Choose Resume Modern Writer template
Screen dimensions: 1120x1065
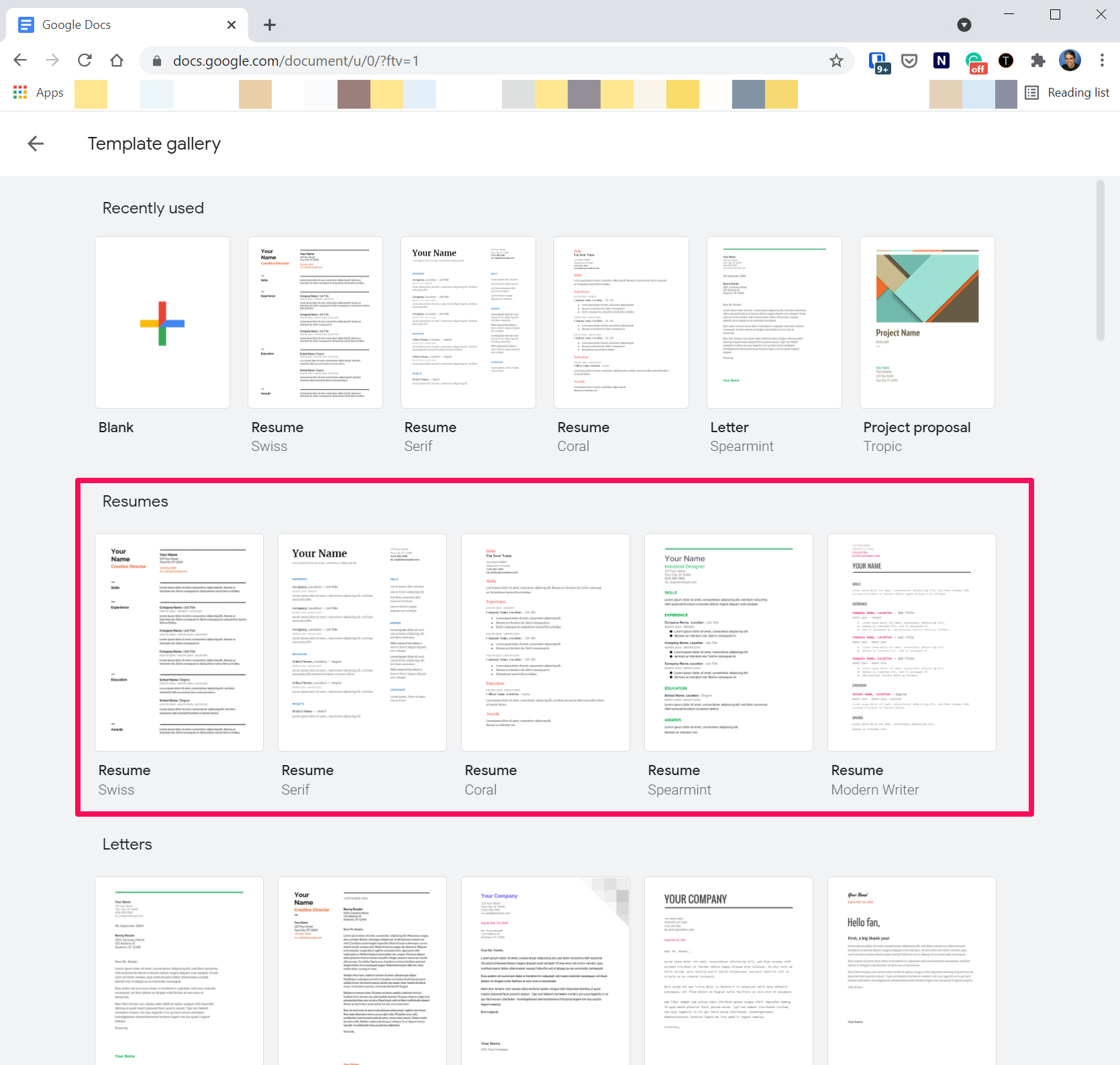(912, 643)
